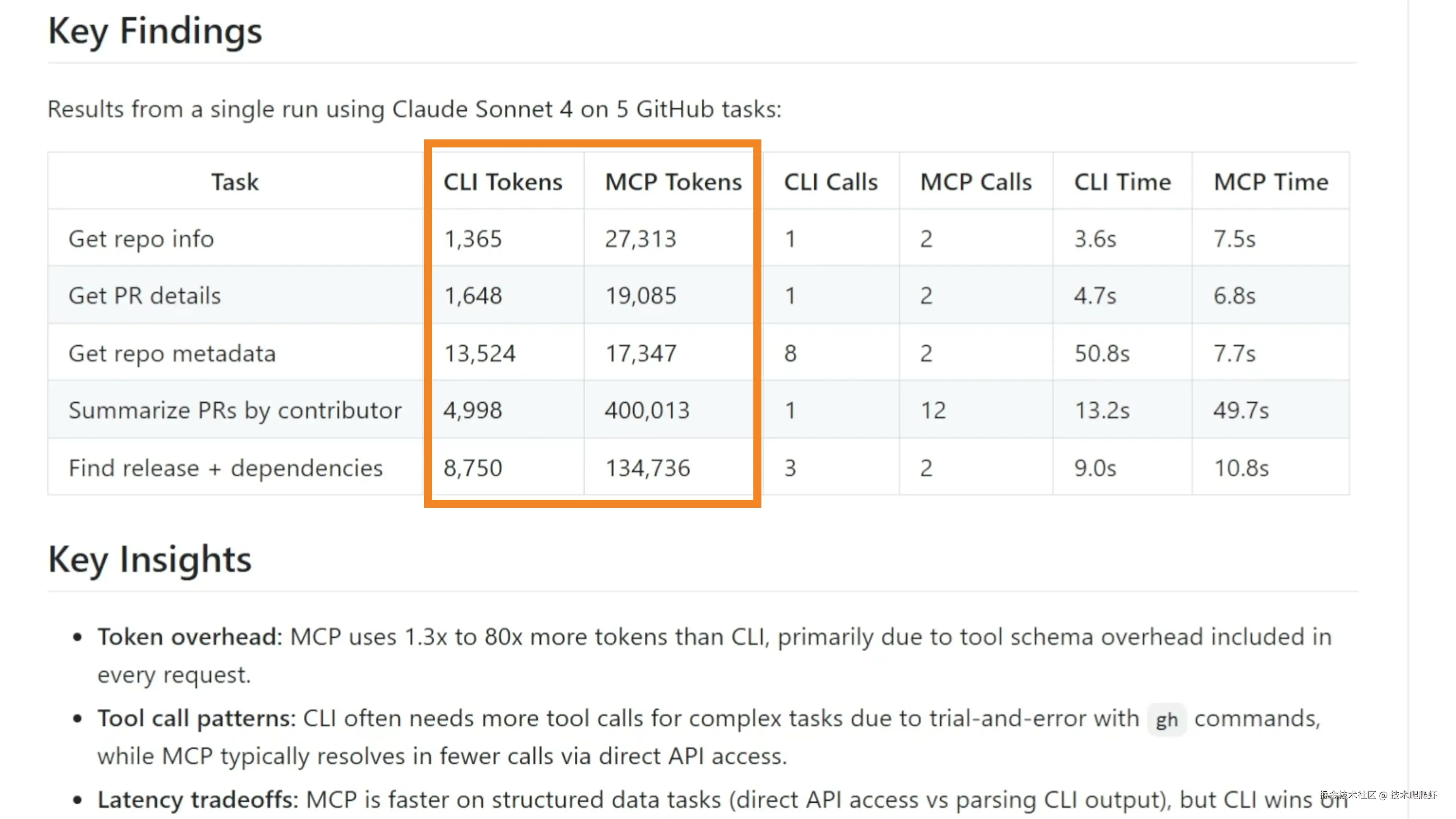Image resolution: width=1456 pixels, height=819 pixels.
Task: Click the MCP Time column header
Action: [1271, 182]
